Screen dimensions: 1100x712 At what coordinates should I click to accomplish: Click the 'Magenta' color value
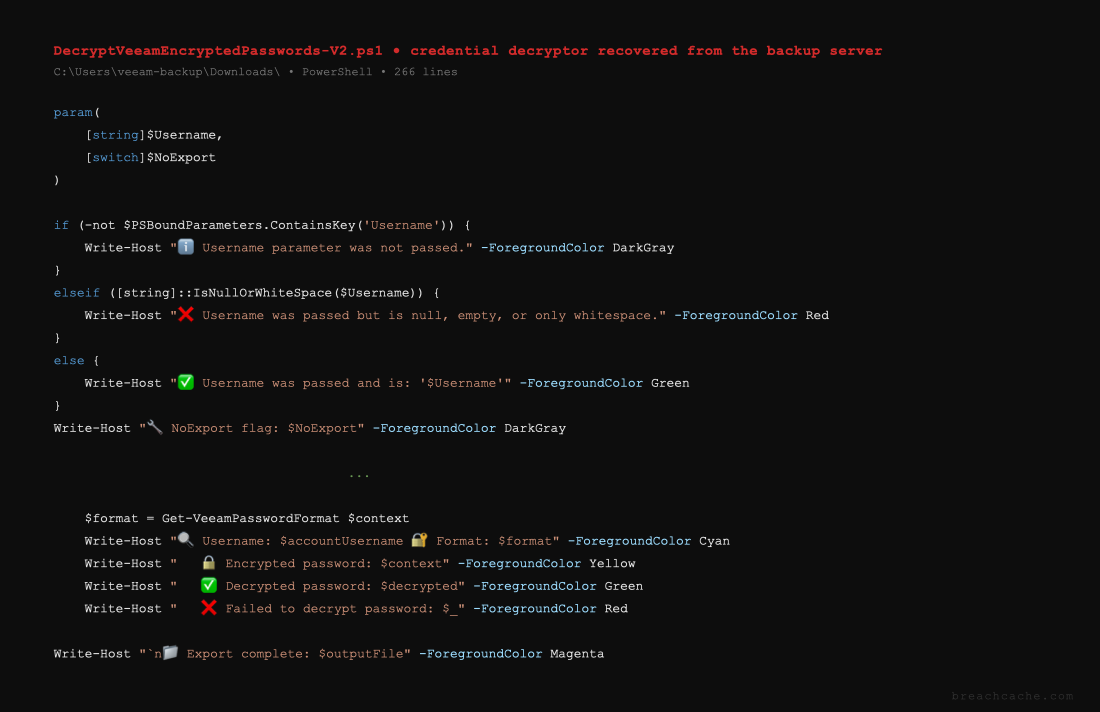coord(577,654)
